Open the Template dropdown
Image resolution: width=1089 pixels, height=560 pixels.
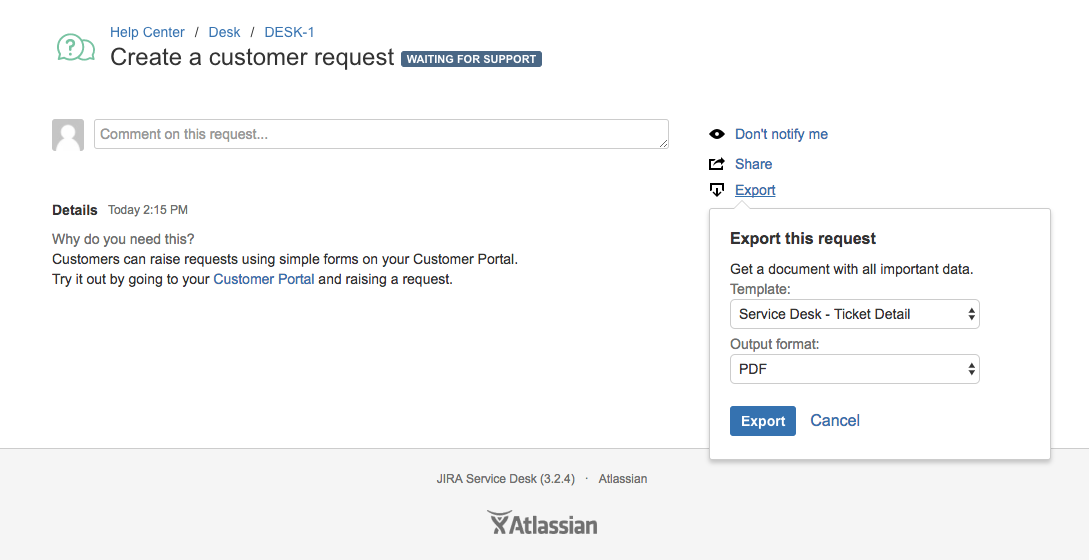(x=854, y=314)
